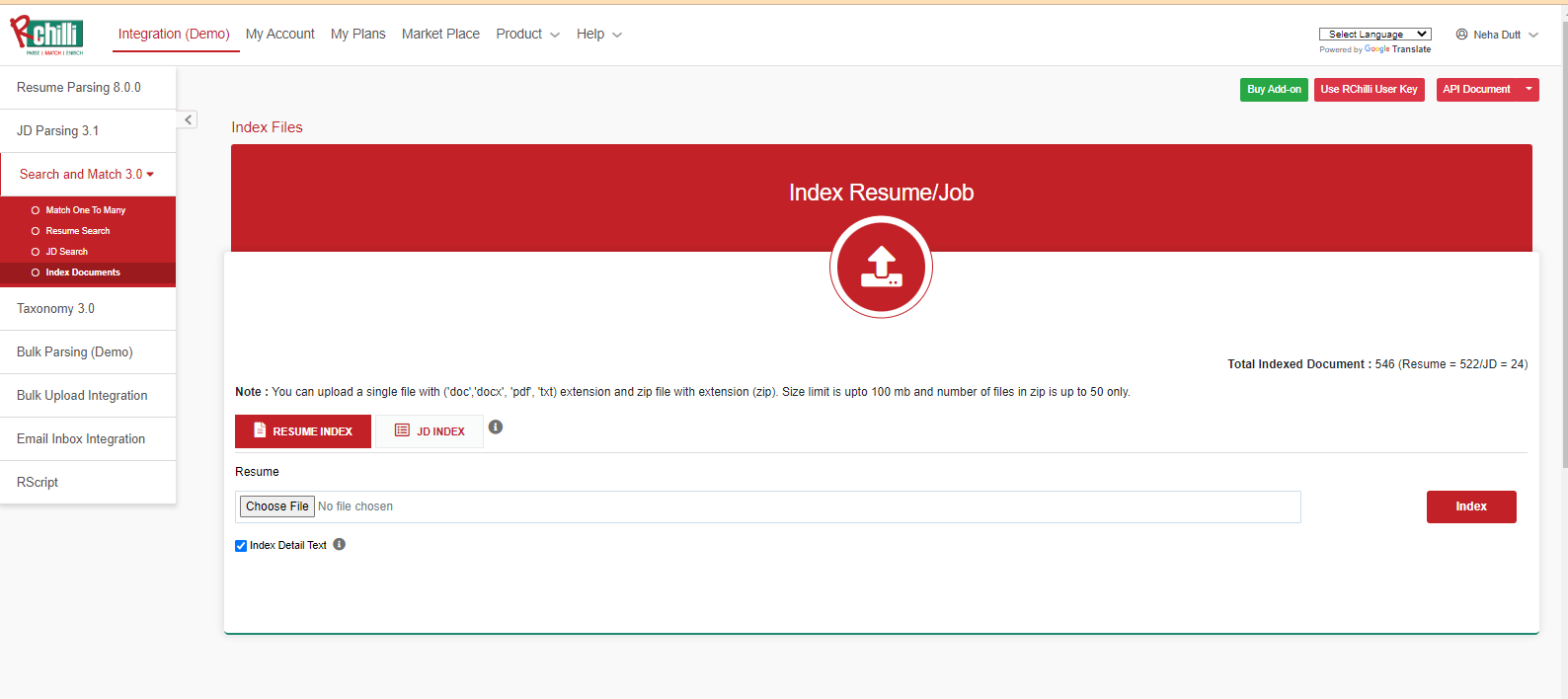Open Email Inbox Integration
Image resolution: width=1568 pixels, height=699 pixels.
tap(88, 438)
